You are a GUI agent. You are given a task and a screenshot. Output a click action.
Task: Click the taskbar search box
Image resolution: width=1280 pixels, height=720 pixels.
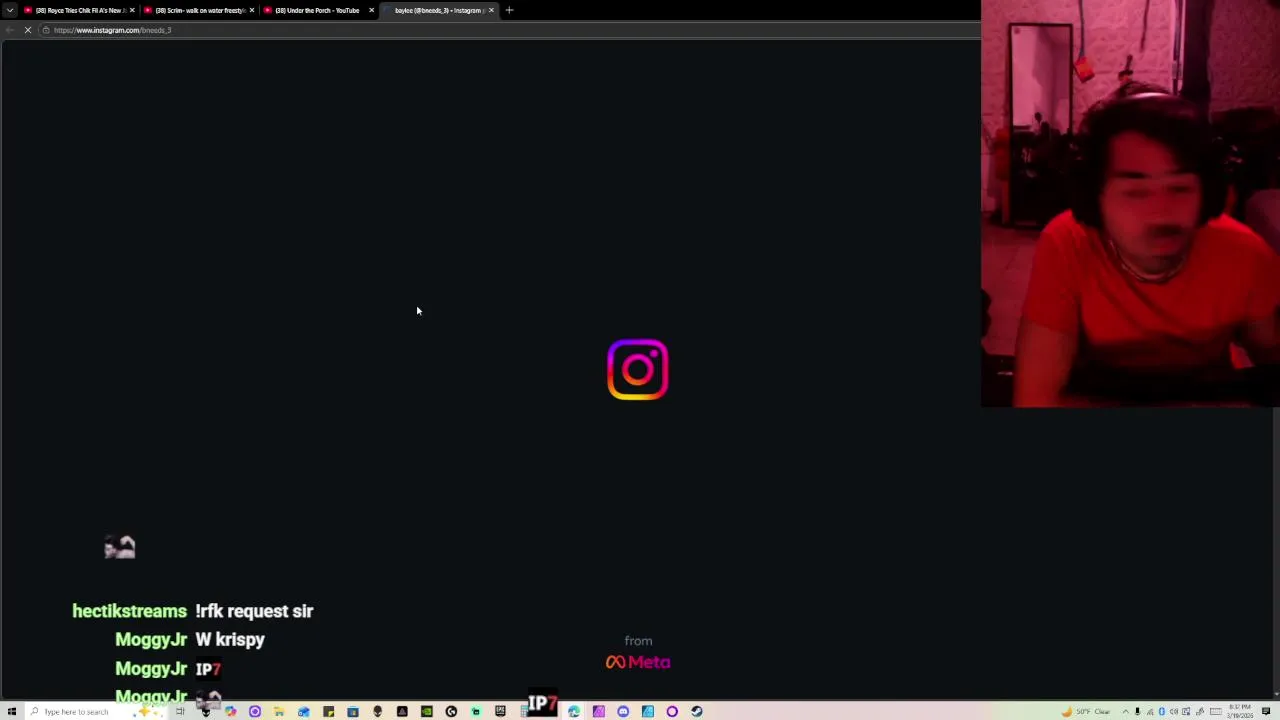pos(96,711)
